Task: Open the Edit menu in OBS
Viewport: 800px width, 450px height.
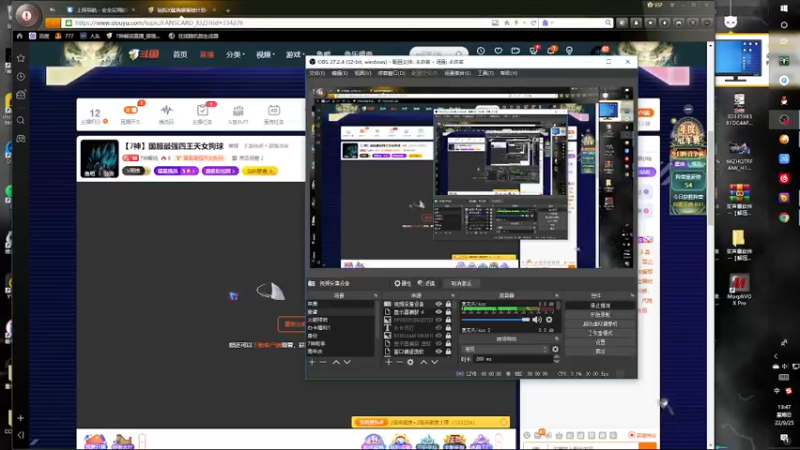Action: [339, 73]
